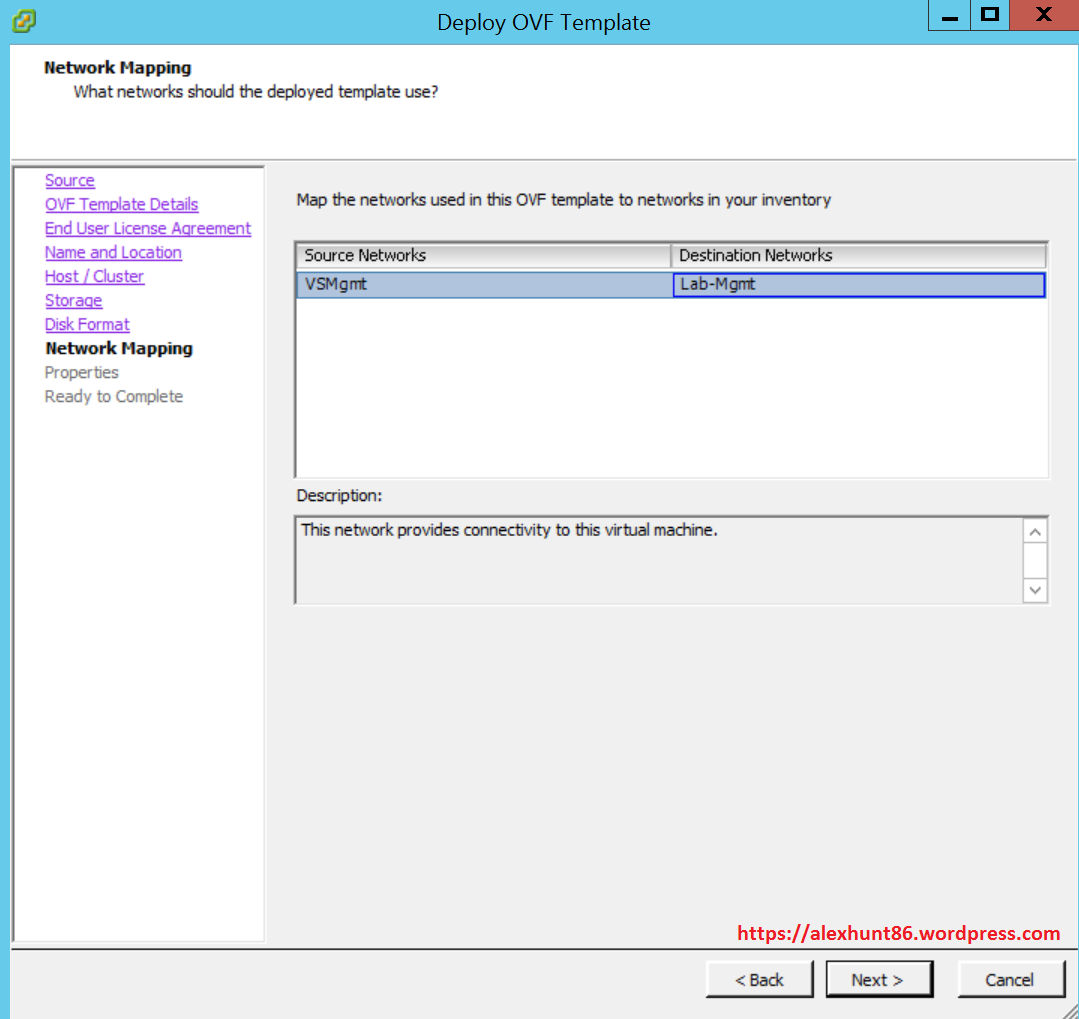The image size is (1079, 1019).
Task: Jump to Name and Location step
Action: (113, 253)
